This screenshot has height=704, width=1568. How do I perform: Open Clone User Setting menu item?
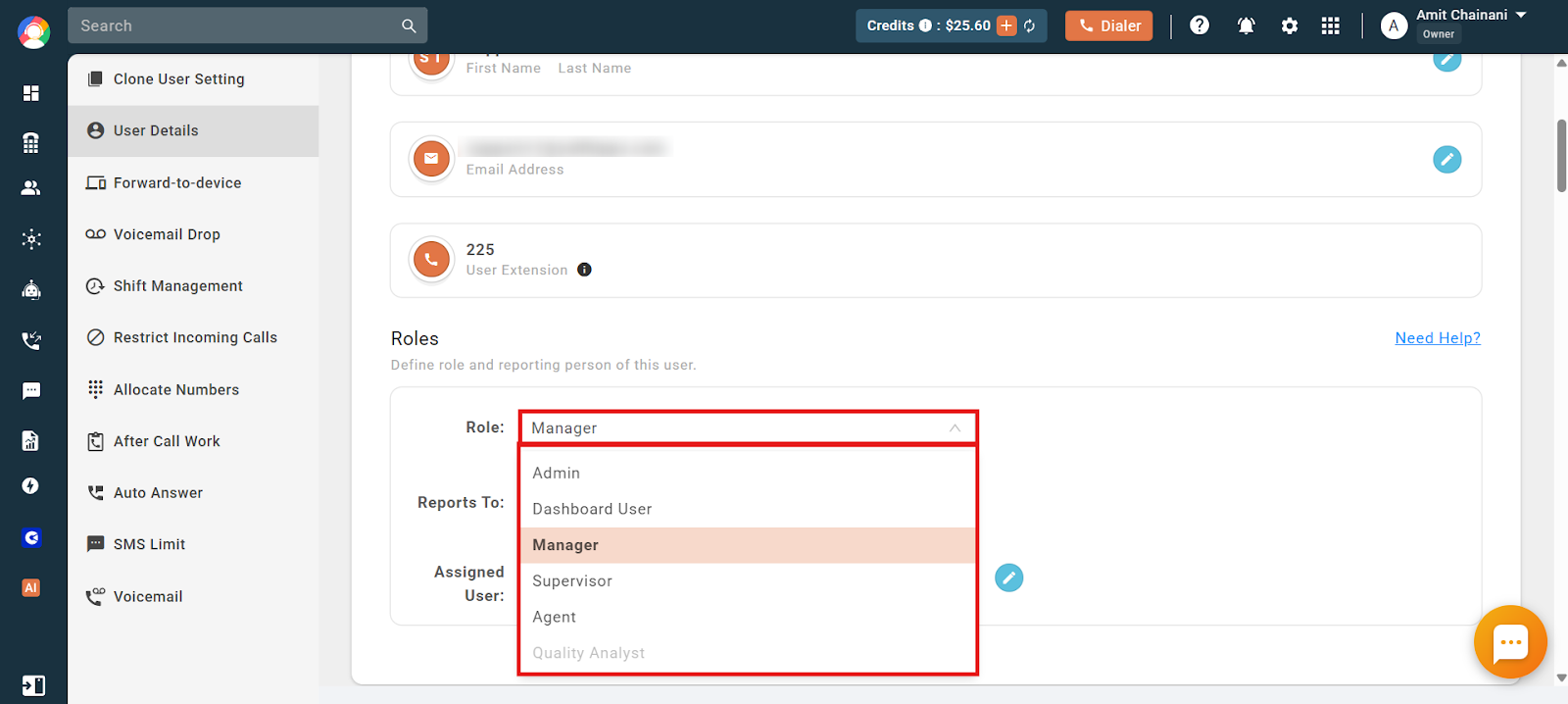click(193, 79)
